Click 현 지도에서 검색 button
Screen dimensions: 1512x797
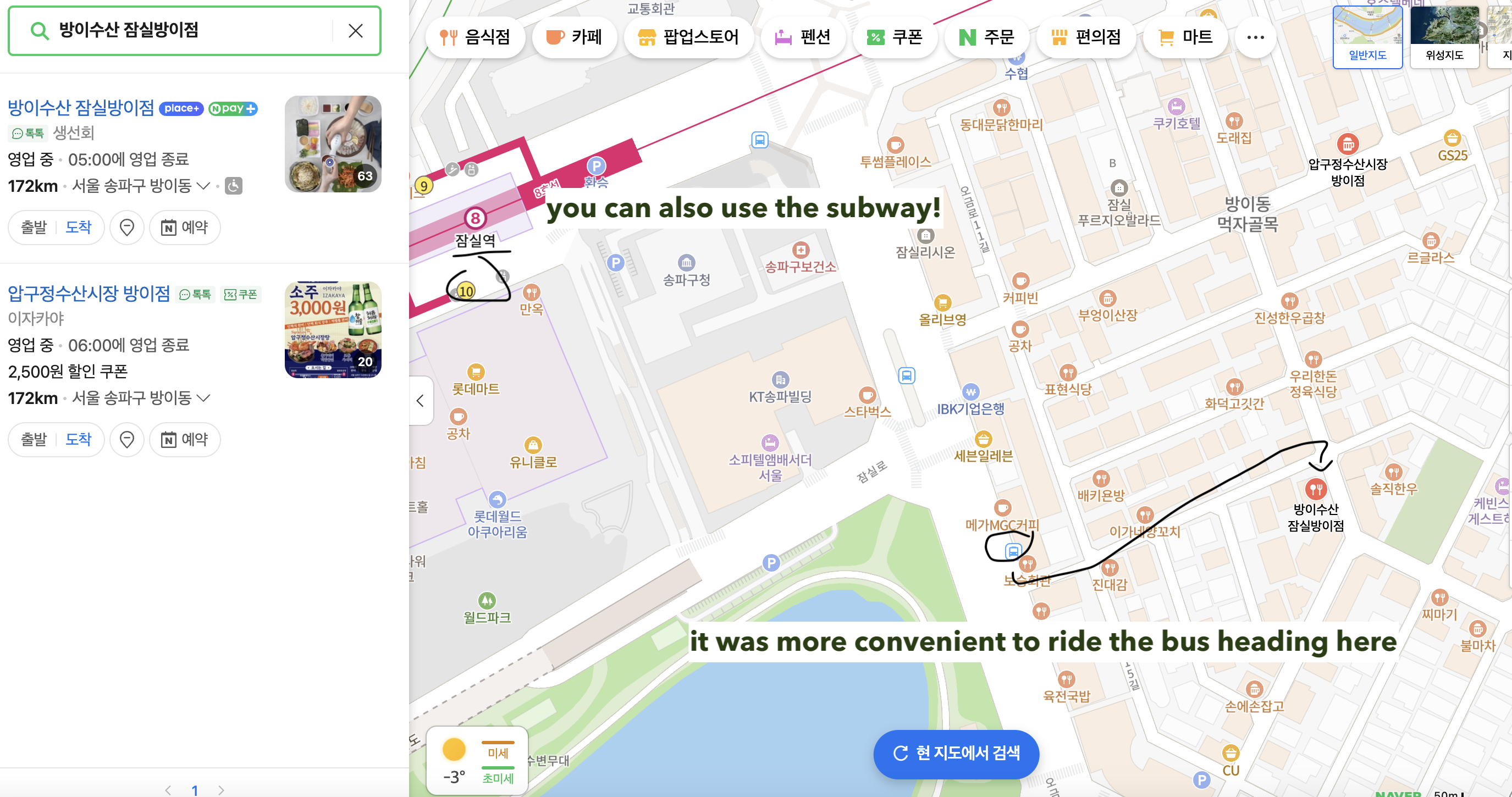pyautogui.click(x=956, y=754)
